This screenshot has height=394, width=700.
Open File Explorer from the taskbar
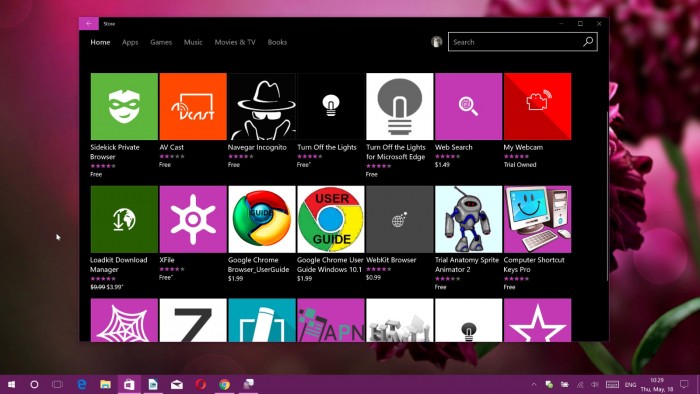(105, 384)
